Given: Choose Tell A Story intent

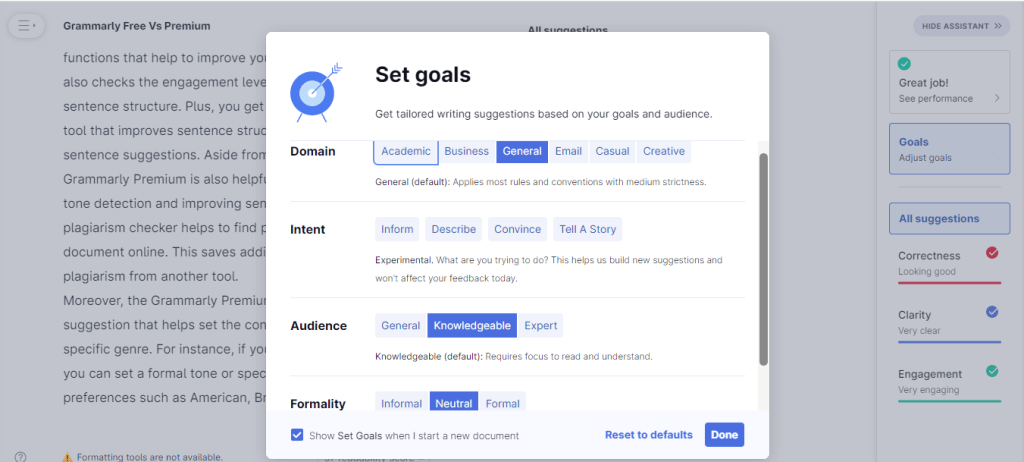Looking at the screenshot, I should coord(588,229).
